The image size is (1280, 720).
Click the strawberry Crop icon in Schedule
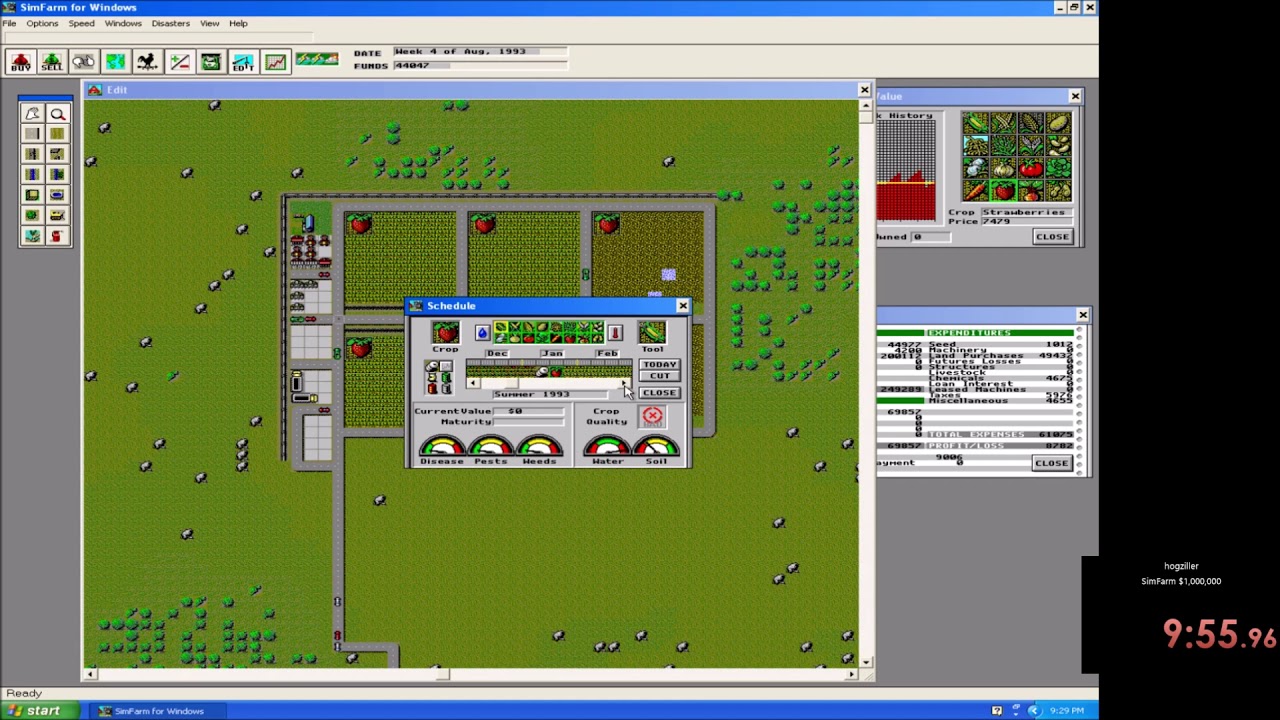click(446, 332)
